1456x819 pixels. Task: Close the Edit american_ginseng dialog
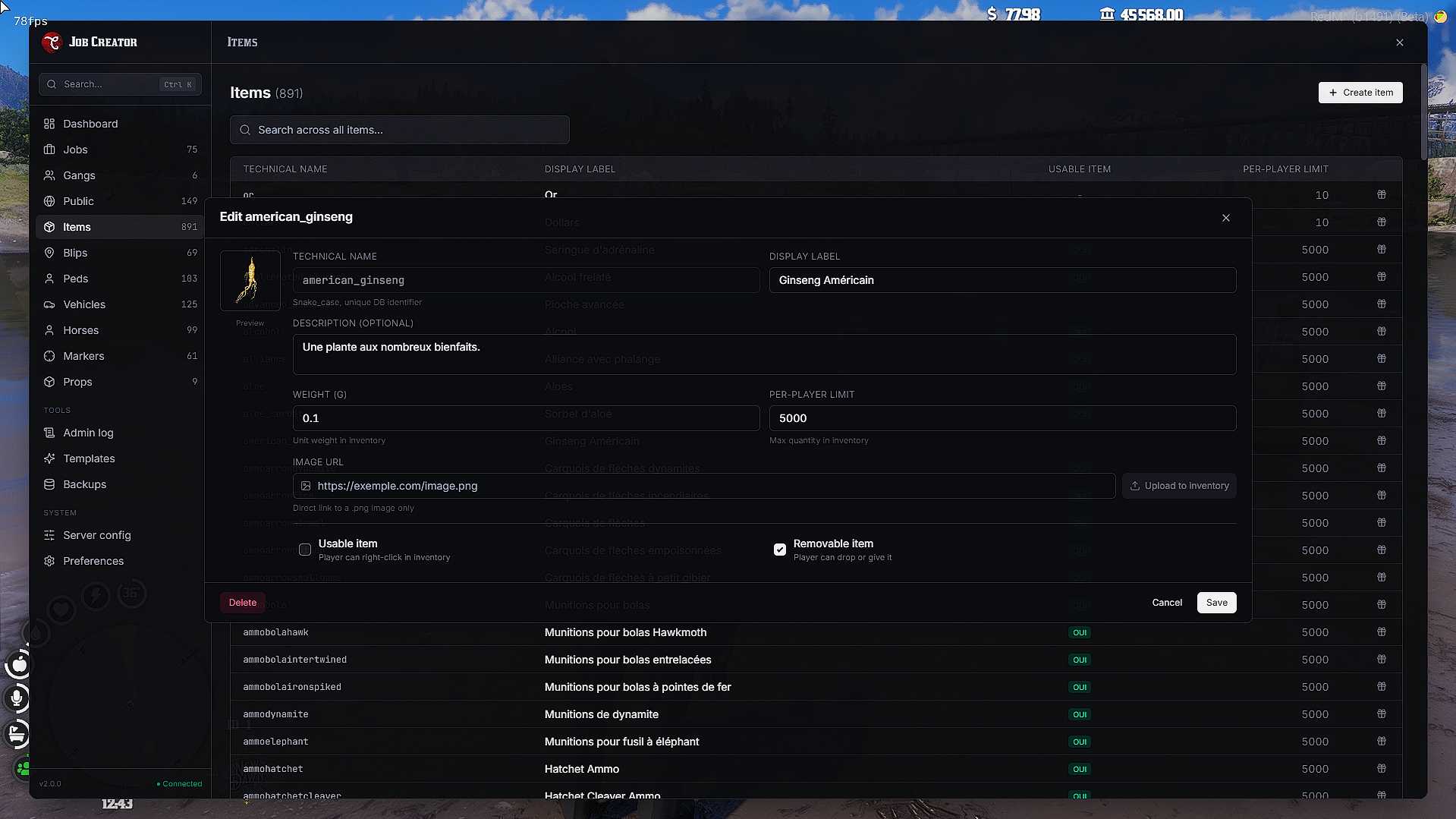[1226, 218]
